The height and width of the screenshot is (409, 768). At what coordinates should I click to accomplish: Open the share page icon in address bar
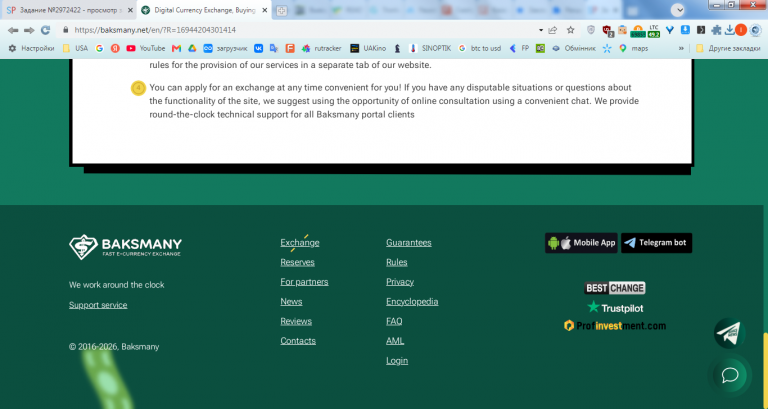tap(553, 30)
